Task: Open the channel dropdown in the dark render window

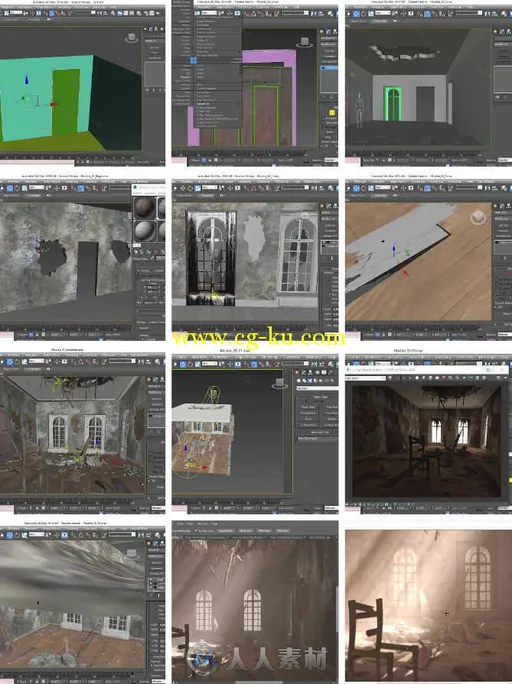Action: pos(365,378)
